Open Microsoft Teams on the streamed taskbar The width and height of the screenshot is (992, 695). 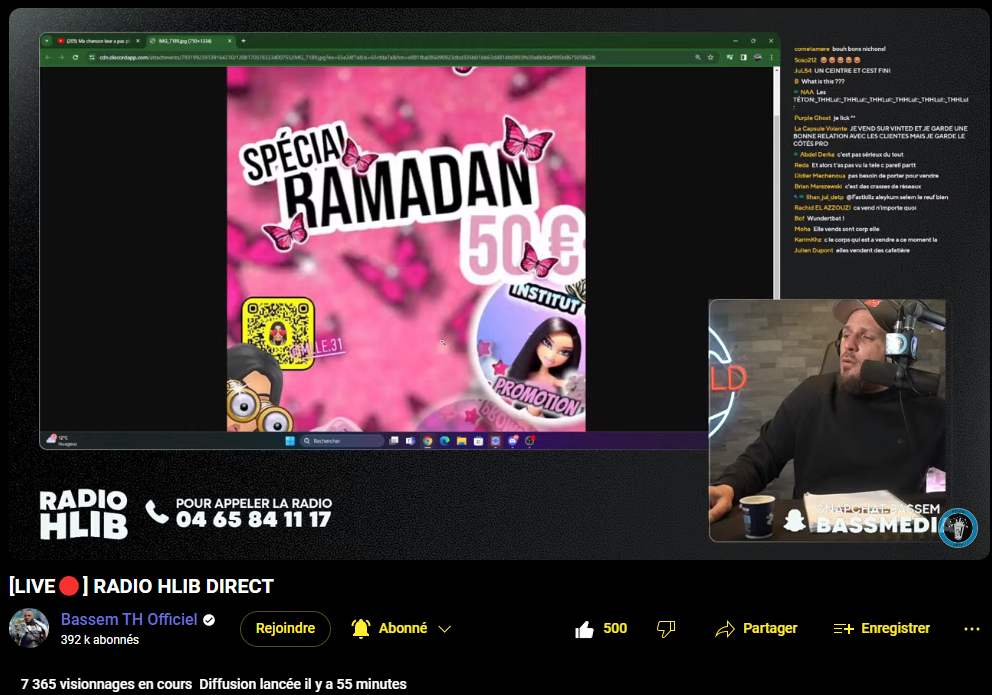[410, 441]
